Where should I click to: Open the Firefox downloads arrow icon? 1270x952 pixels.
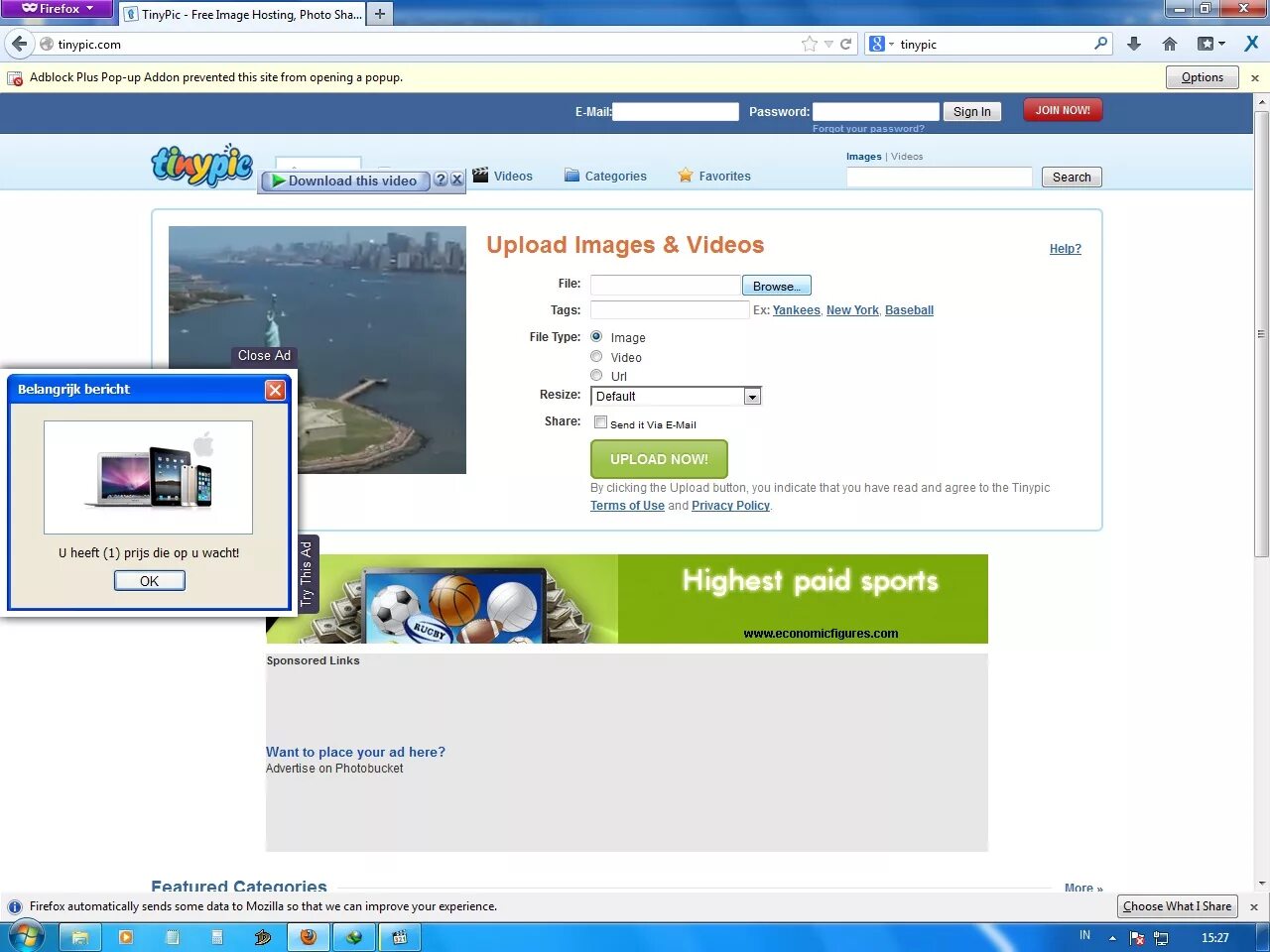[1134, 44]
